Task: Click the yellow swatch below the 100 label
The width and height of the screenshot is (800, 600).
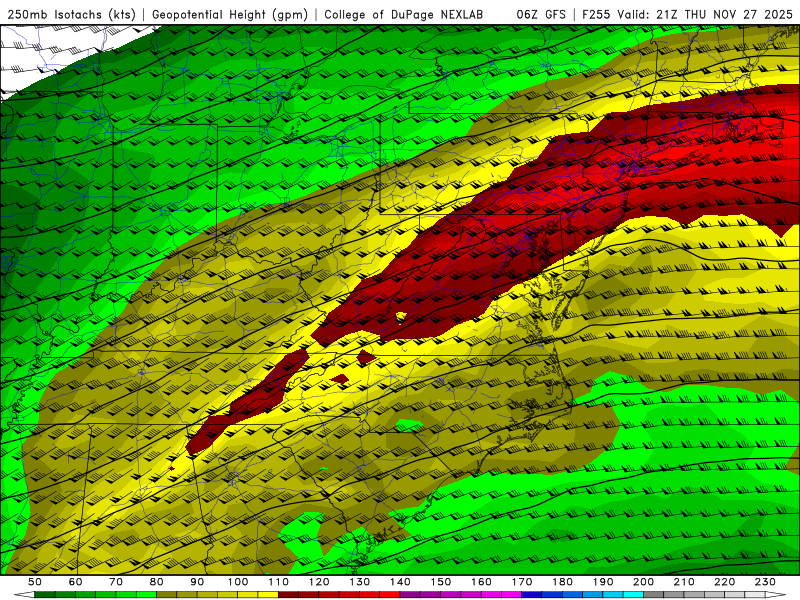Action: [247, 595]
